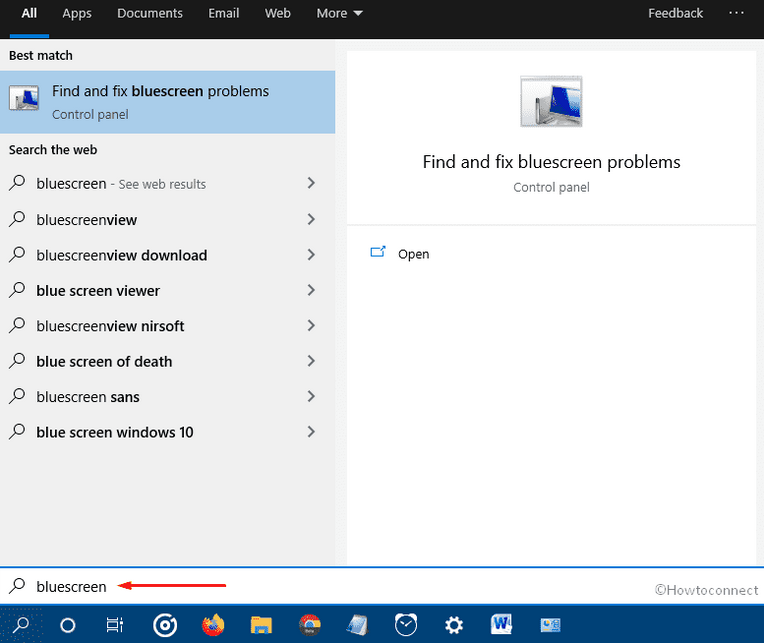This screenshot has width=764, height=643.
Task: Expand chevron next to bluescreen sans
Action: click(x=311, y=397)
